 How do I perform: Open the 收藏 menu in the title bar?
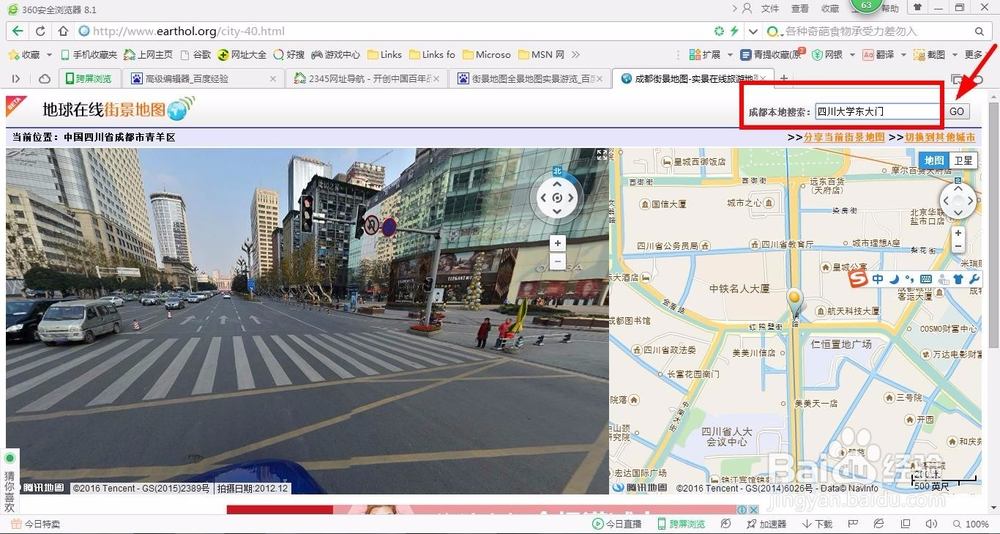(x=830, y=8)
